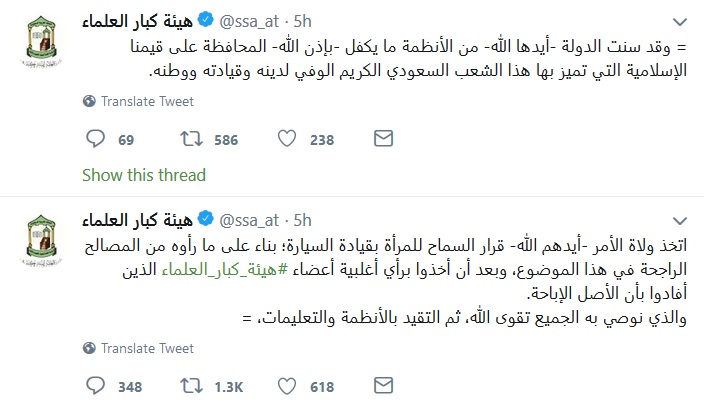
Task: Send second tweet via direct message envelope
Action: 383,386
